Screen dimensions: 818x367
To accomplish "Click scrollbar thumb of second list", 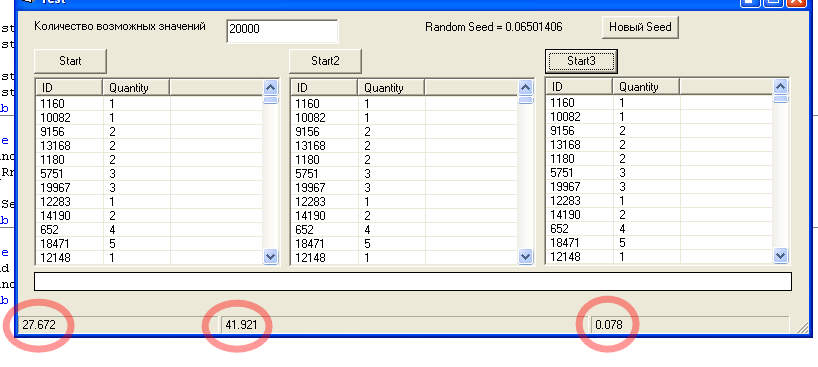I will tap(526, 100).
